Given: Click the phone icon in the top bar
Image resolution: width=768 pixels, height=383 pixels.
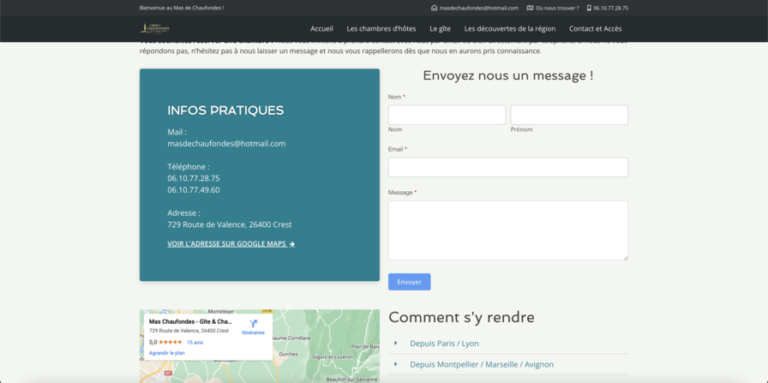Looking at the screenshot, I should tap(589, 8).
